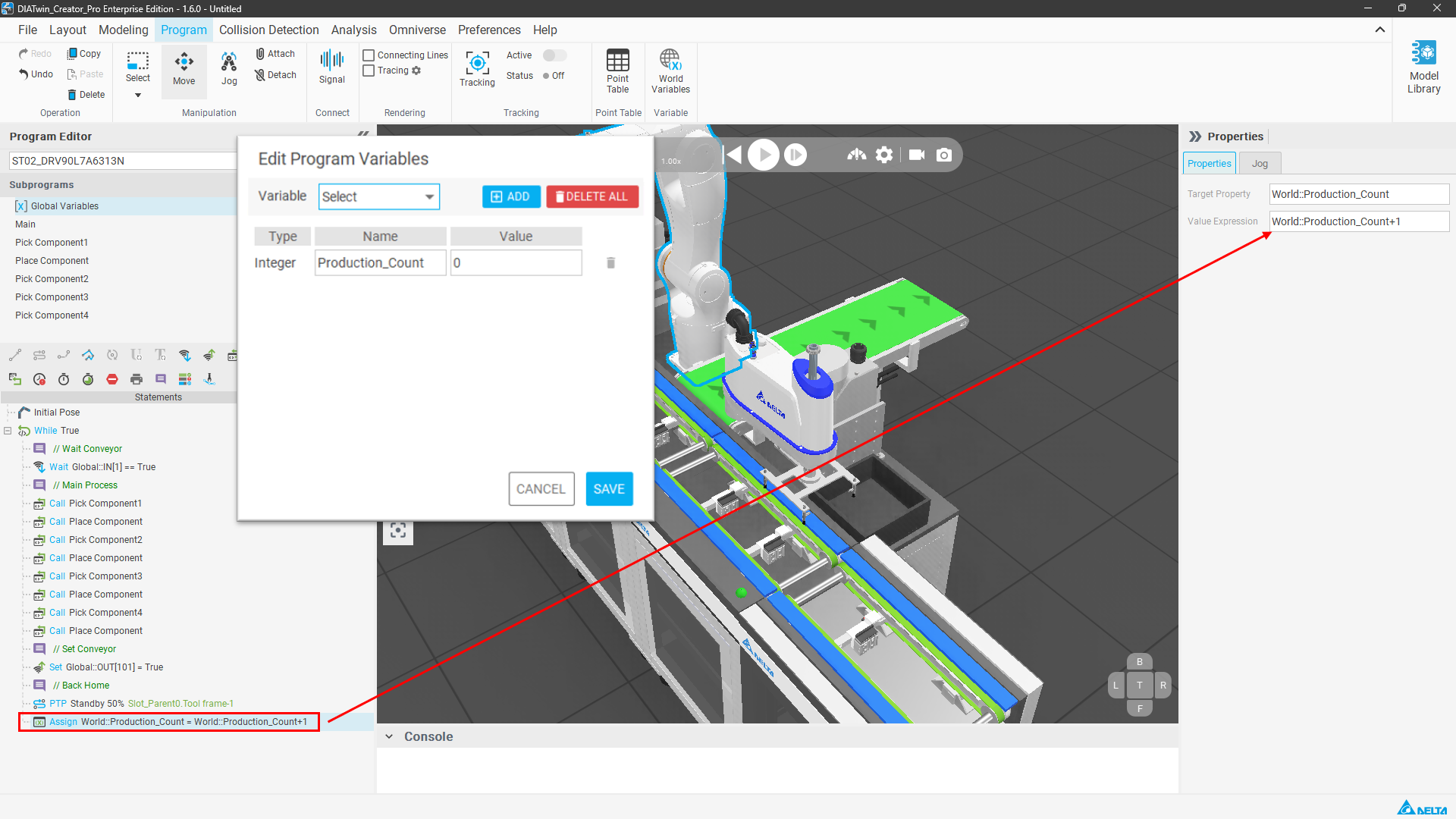
Task: Open the Preferences menu
Action: tap(489, 30)
